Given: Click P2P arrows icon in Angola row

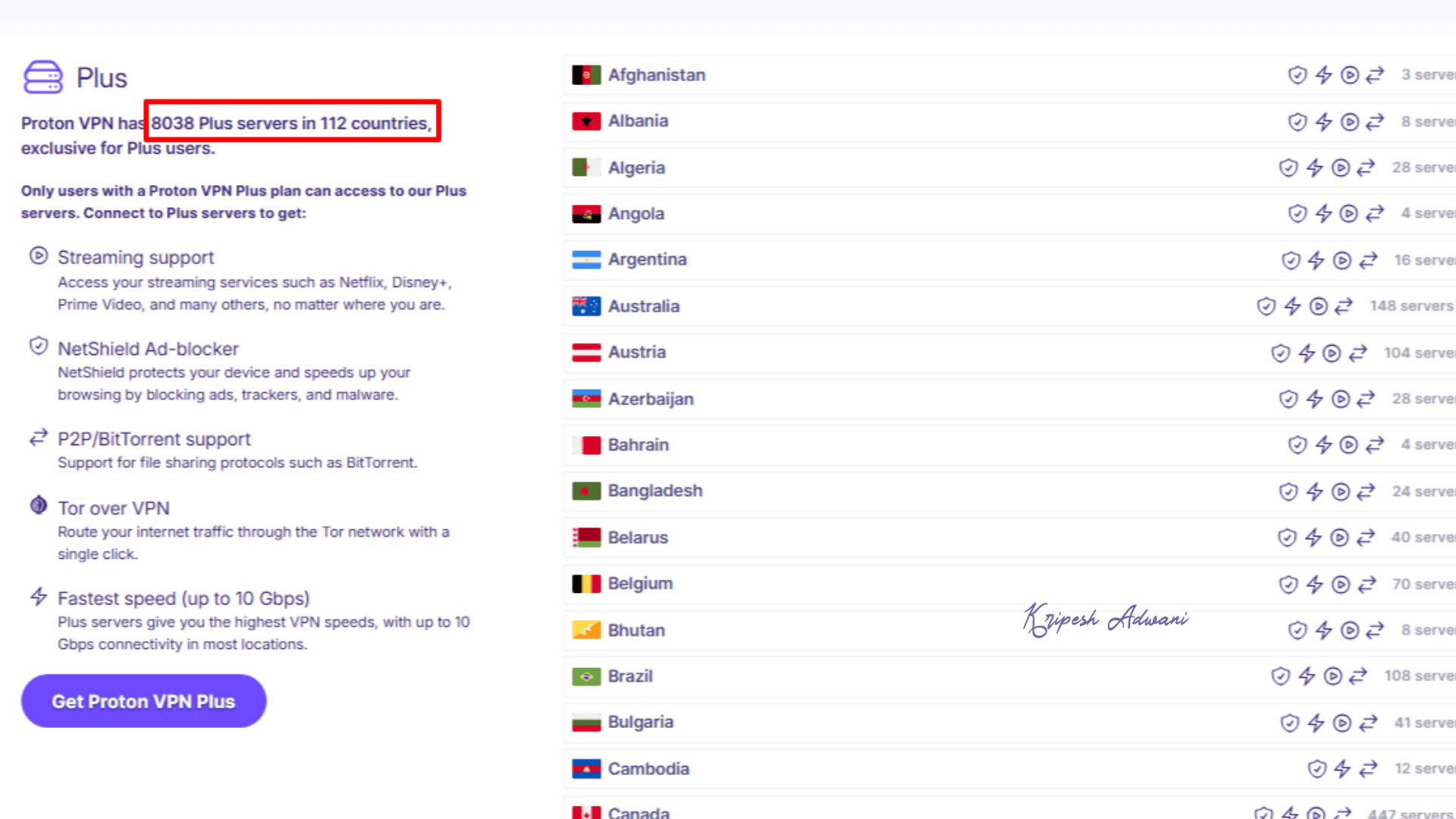Looking at the screenshot, I should [x=1375, y=214].
